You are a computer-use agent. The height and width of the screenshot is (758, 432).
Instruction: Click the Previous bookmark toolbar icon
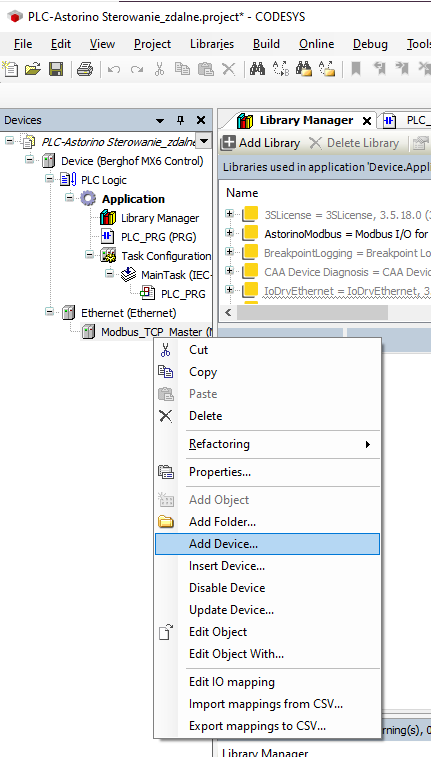pos(379,69)
